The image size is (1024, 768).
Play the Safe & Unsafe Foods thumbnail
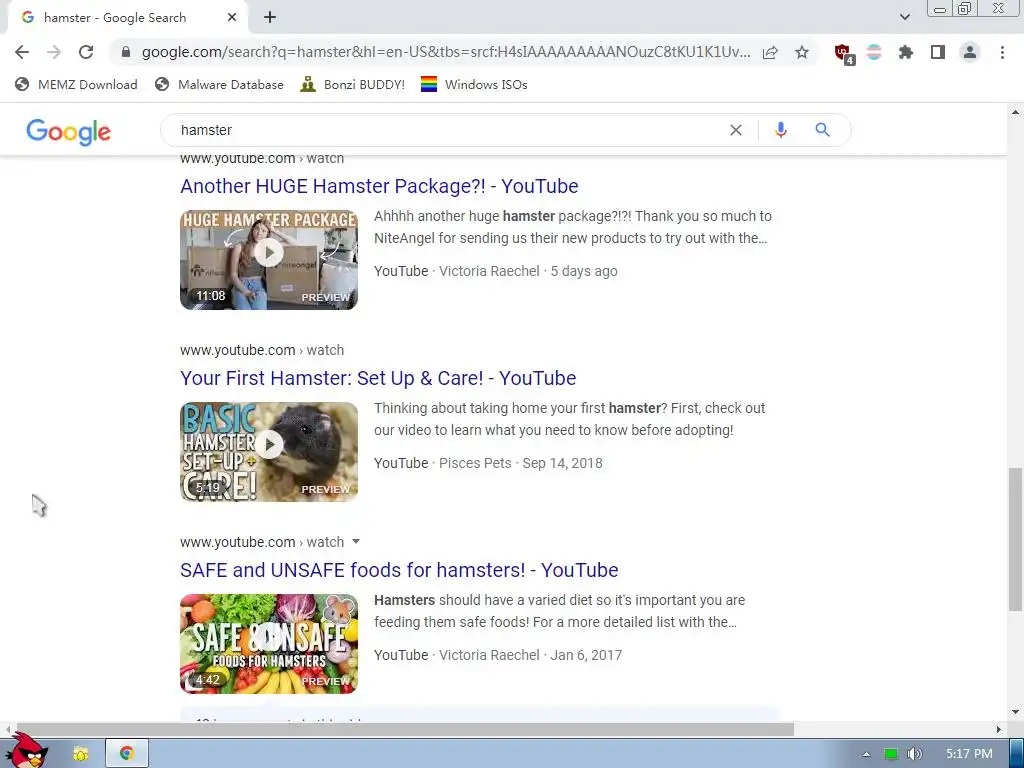click(269, 644)
